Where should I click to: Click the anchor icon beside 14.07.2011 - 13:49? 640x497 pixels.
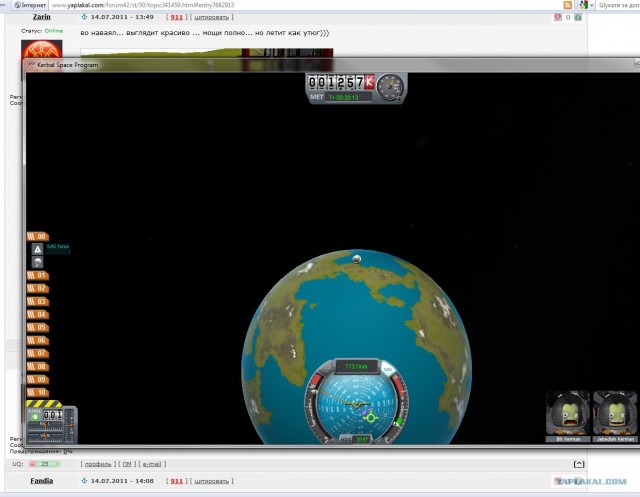click(x=84, y=17)
